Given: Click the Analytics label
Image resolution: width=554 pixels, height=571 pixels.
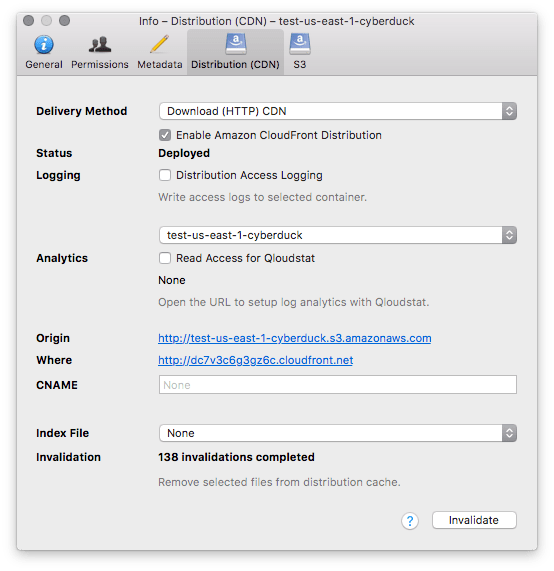Looking at the screenshot, I should coord(62,258).
